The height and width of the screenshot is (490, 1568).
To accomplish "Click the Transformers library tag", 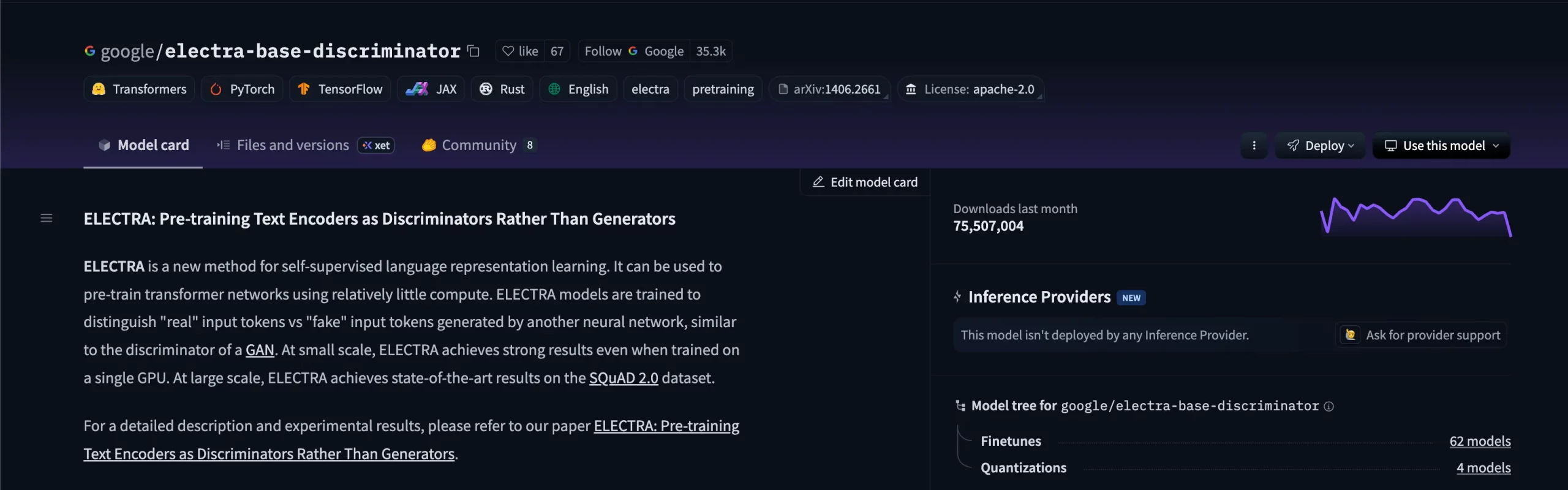I will (x=140, y=89).
